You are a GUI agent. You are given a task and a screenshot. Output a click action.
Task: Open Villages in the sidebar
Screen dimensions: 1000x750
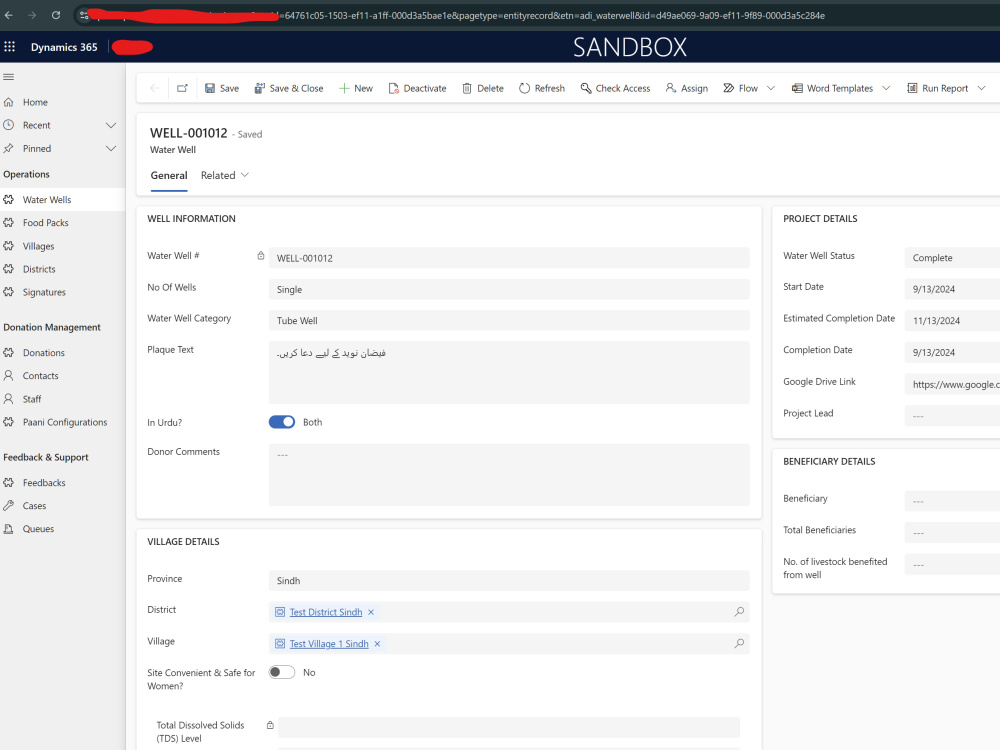[62, 246]
